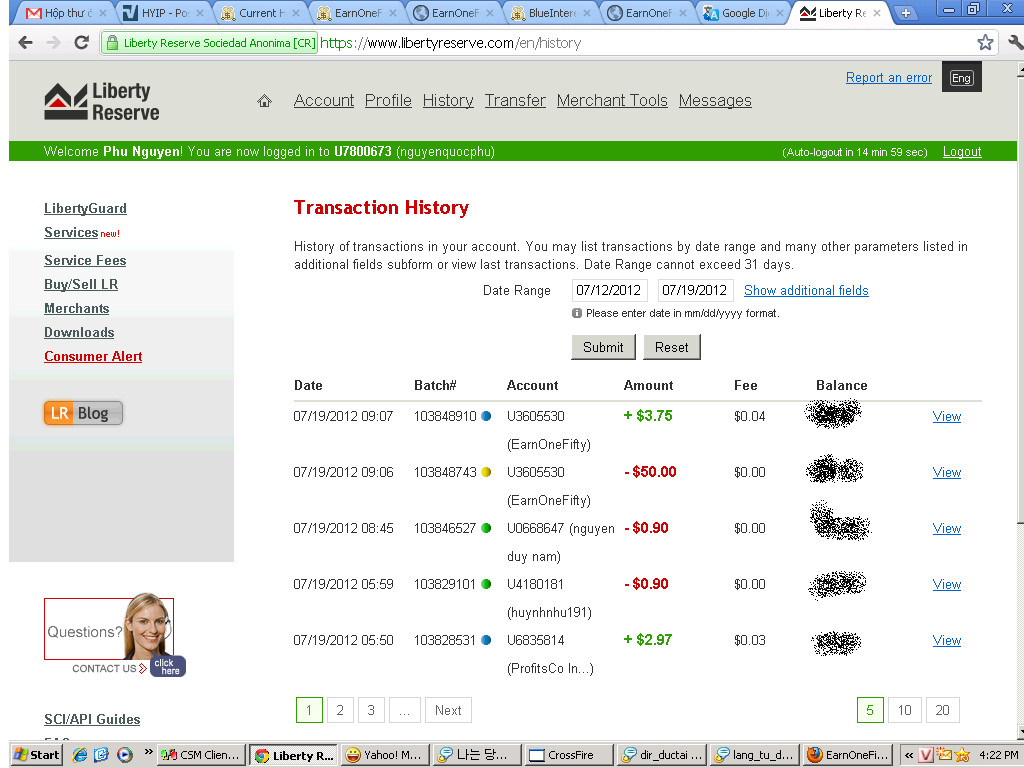Open Merchant Tools menu item
Image resolution: width=1024 pixels, height=768 pixels.
tap(612, 101)
